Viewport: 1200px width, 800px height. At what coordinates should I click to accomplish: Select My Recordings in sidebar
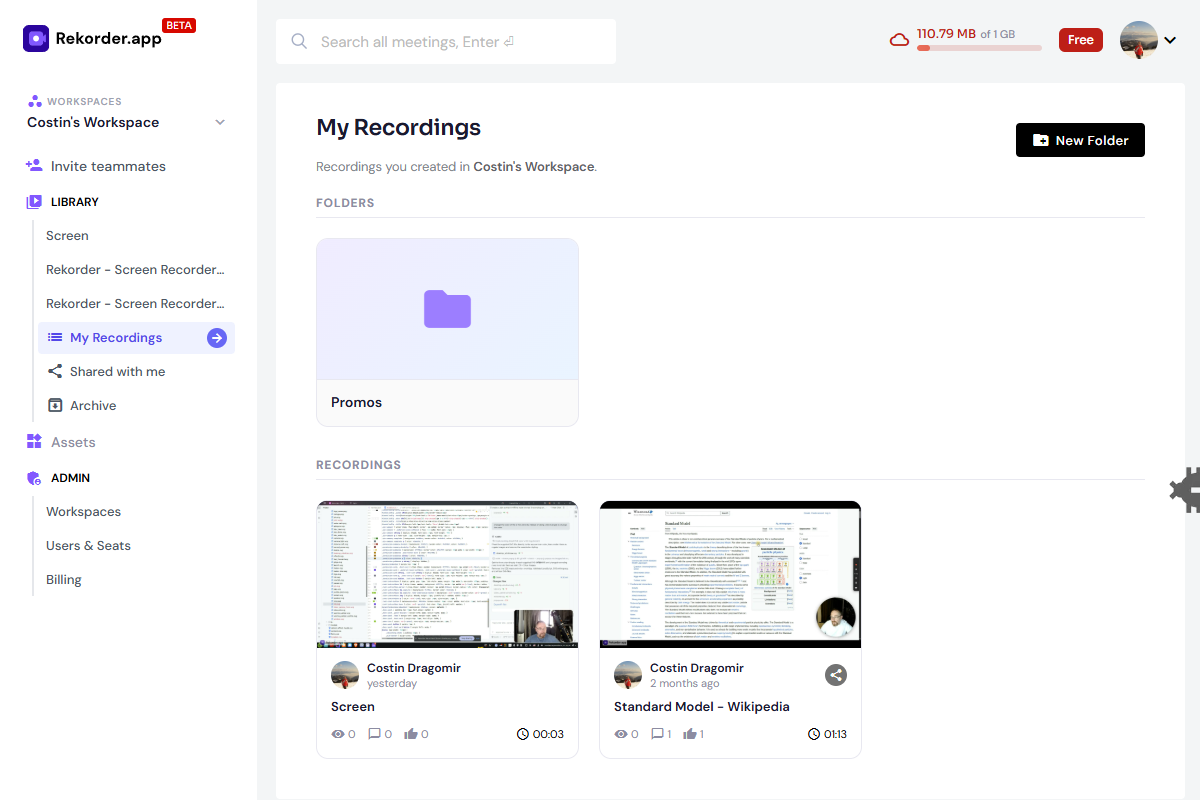pos(136,338)
